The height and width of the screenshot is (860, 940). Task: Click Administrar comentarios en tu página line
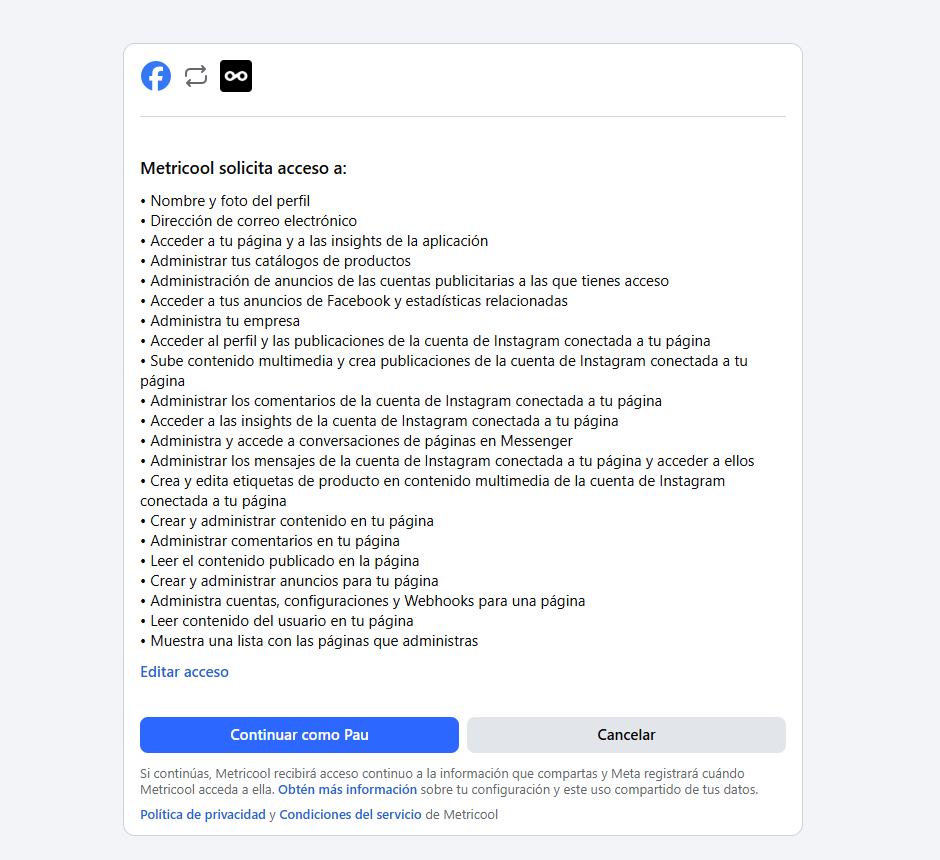[x=270, y=541]
